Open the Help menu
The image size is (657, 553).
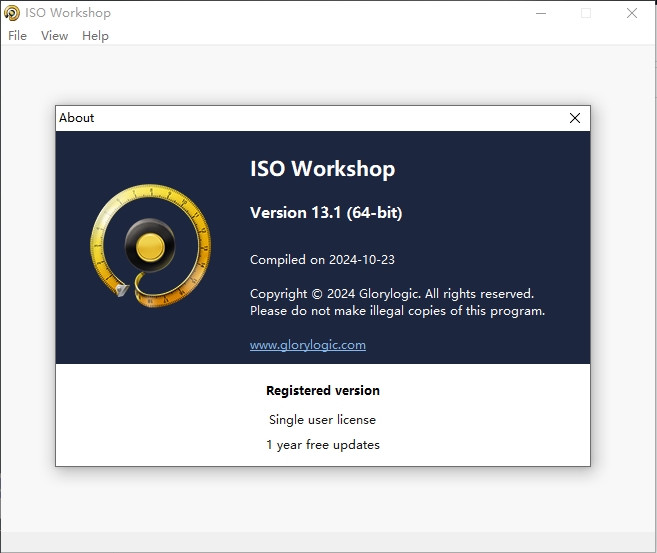click(x=95, y=36)
